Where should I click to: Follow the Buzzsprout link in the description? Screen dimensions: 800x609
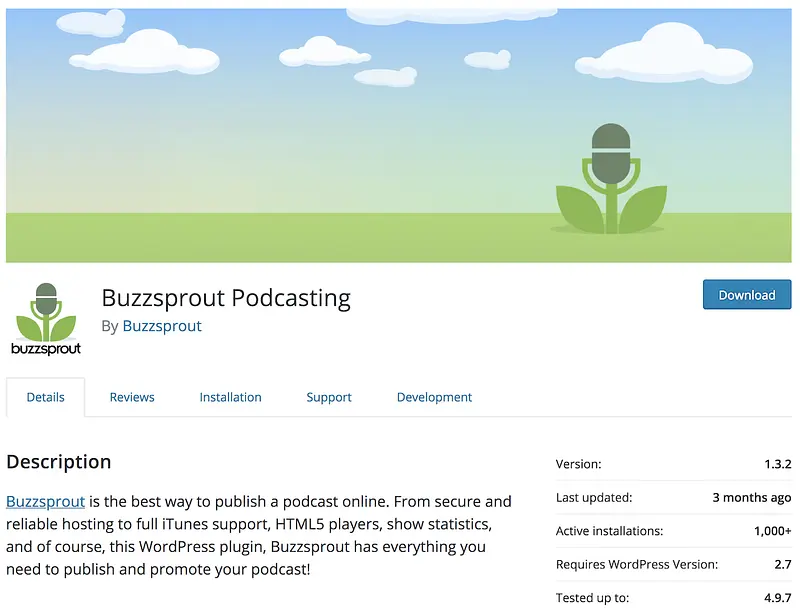click(45, 501)
